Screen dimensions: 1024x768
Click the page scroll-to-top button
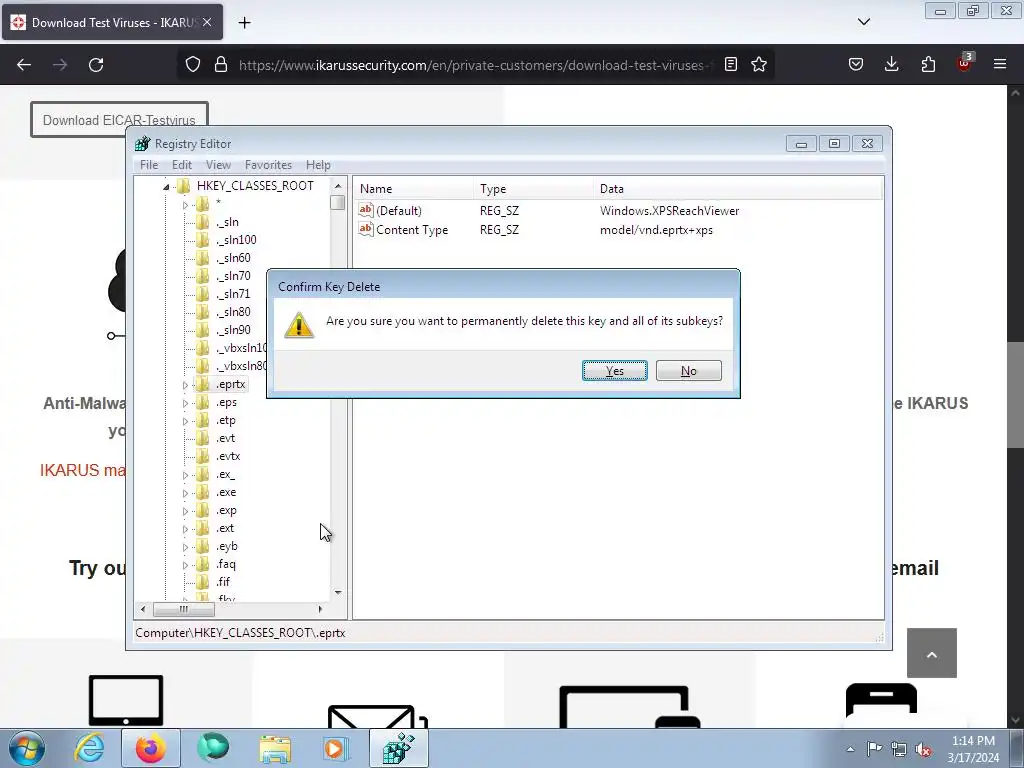(932, 653)
